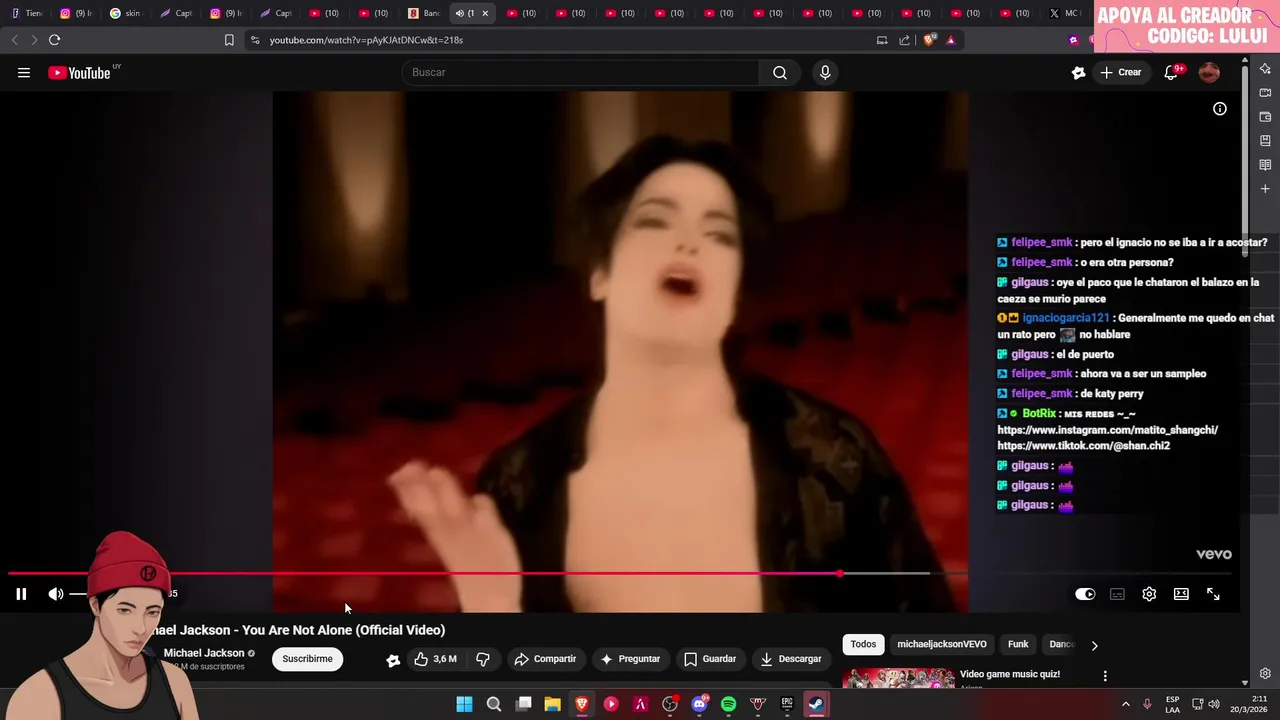This screenshot has height=720, width=1280.
Task: Seek on the red progress bar
Action: [424, 574]
